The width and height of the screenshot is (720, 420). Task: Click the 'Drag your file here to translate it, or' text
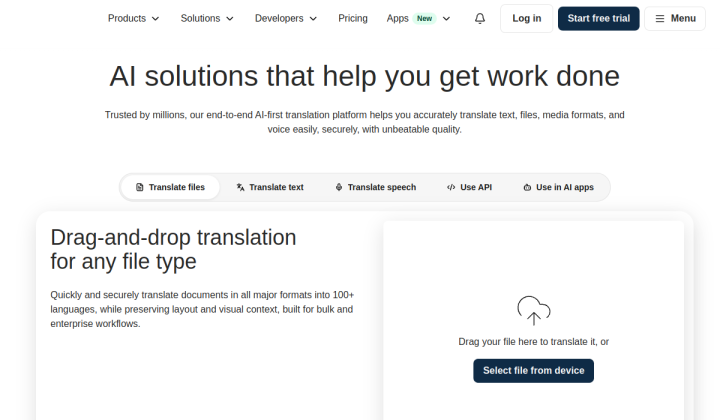(x=534, y=342)
